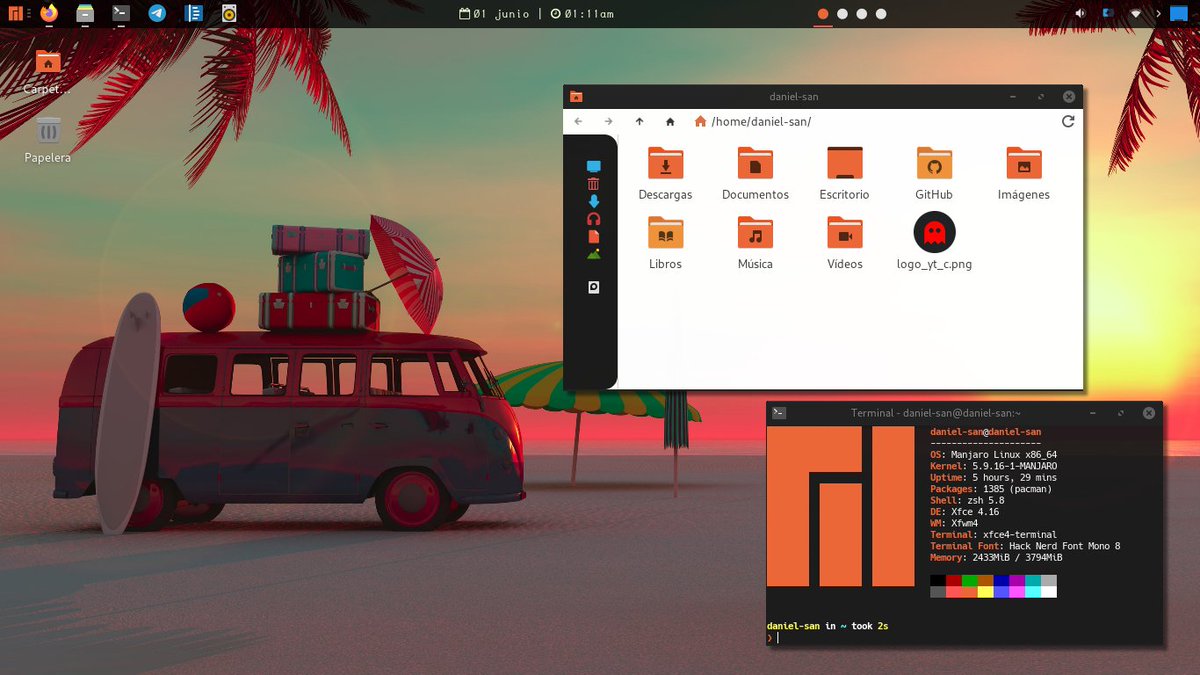1200x675 pixels.
Task: Click the search icon at the sidebar bottom
Action: point(593,287)
